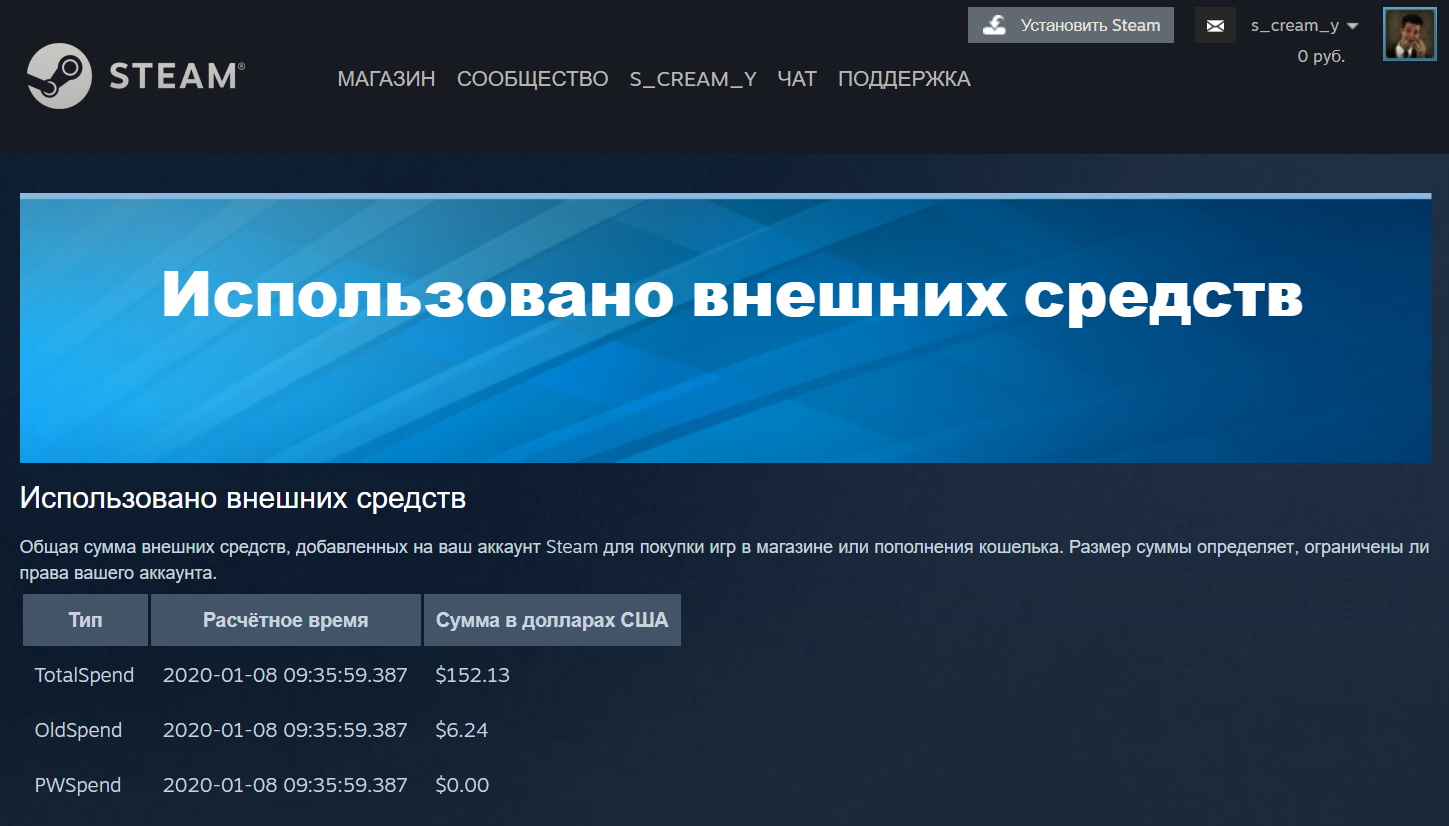
Task: Click the Расчётное время column header
Action: 285,620
